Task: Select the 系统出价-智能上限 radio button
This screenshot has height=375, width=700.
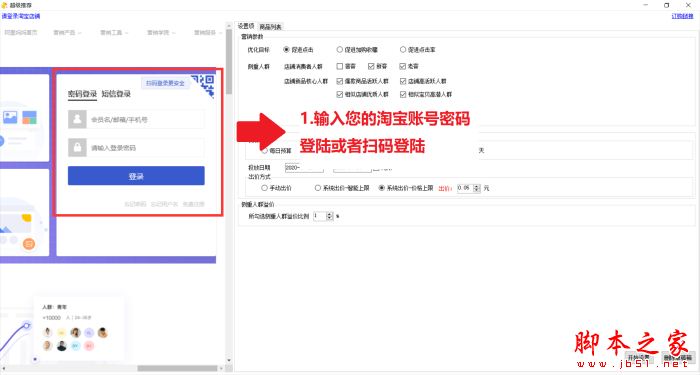Action: pyautogui.click(x=318, y=188)
